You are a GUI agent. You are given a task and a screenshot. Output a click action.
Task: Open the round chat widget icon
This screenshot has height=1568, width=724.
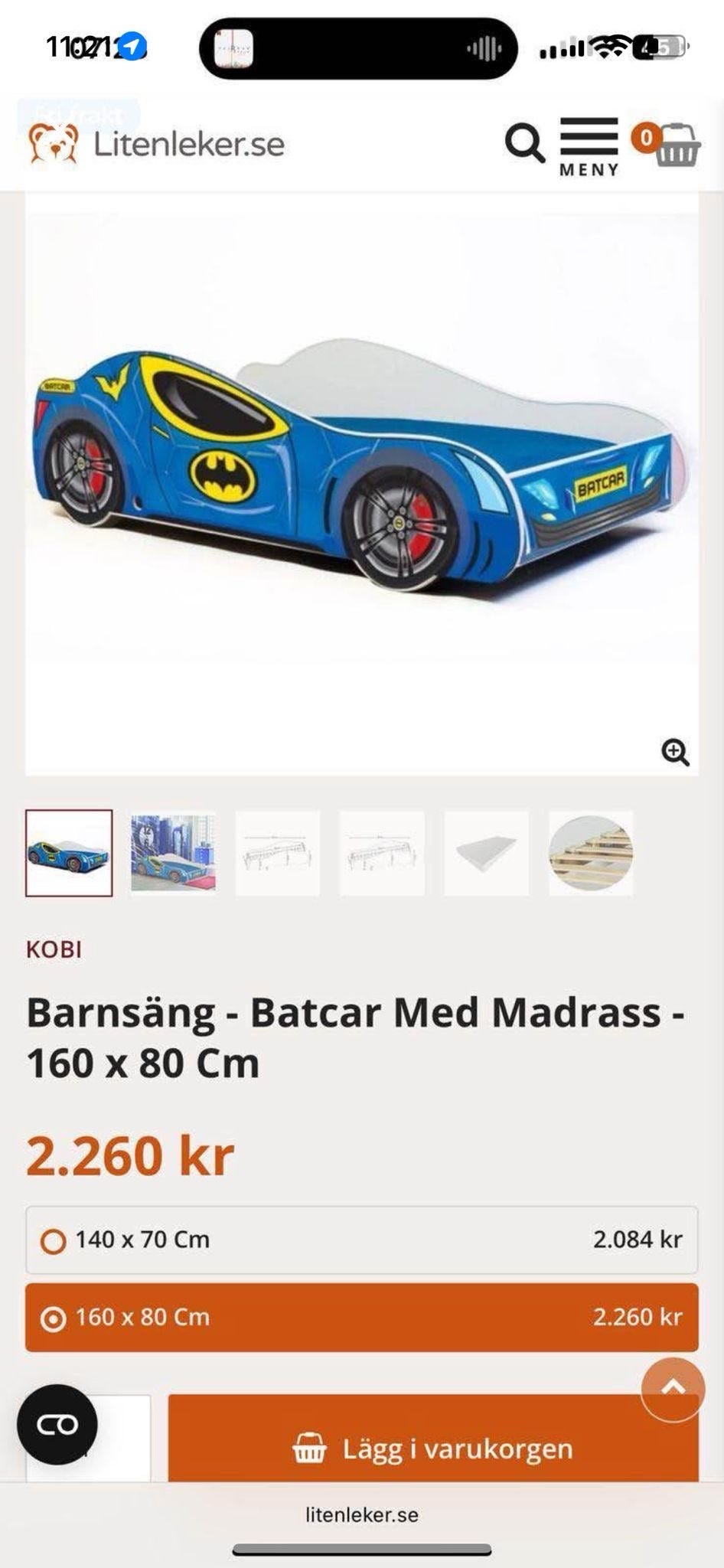pos(57,1424)
